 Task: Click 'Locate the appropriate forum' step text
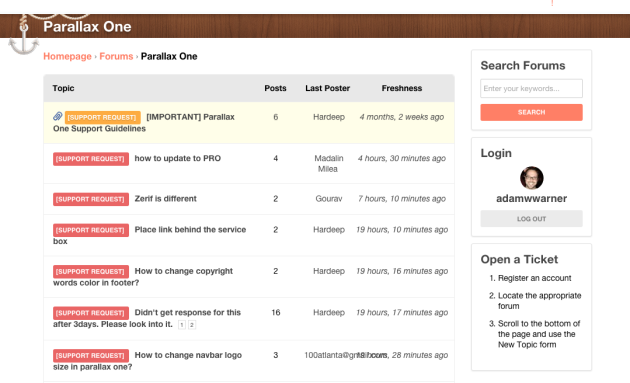click(x=540, y=301)
